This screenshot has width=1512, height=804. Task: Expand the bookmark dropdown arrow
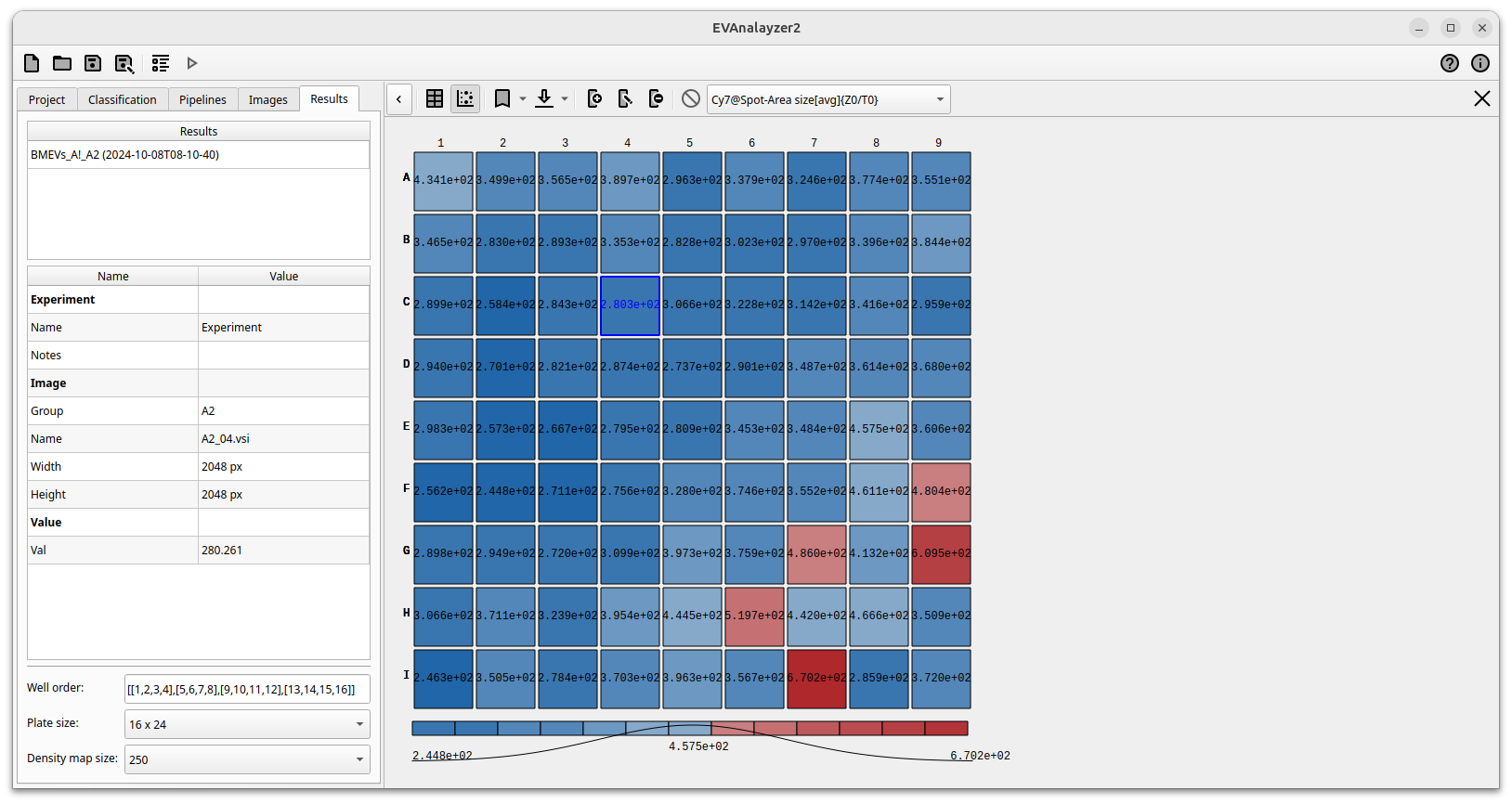coord(523,98)
